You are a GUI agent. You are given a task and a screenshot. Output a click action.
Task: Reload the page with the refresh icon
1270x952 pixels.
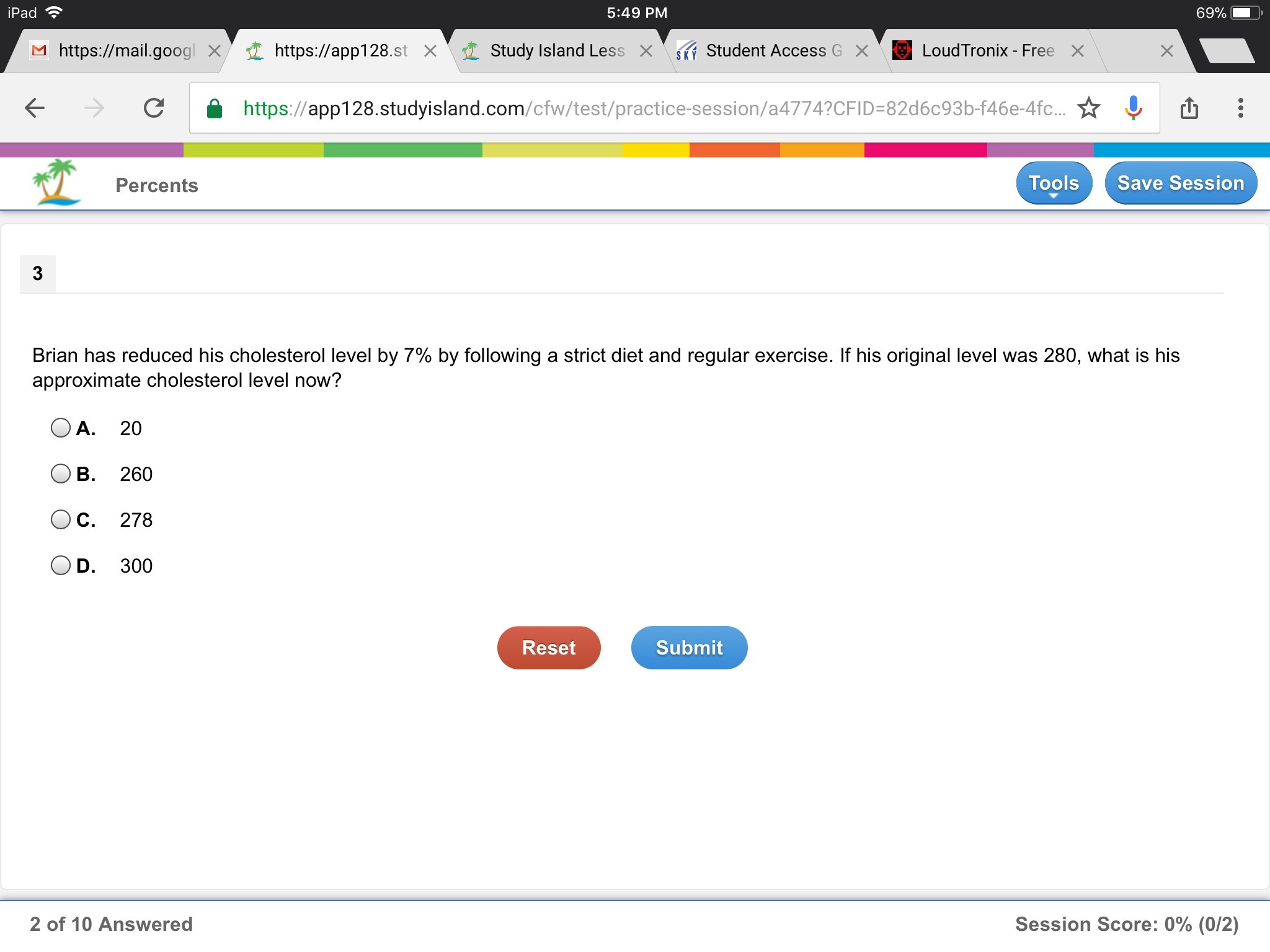click(x=154, y=108)
